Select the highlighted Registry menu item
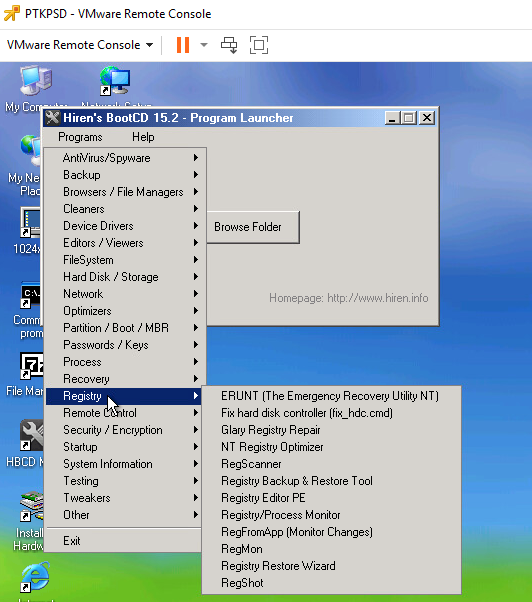The image size is (532, 602). pos(124,396)
